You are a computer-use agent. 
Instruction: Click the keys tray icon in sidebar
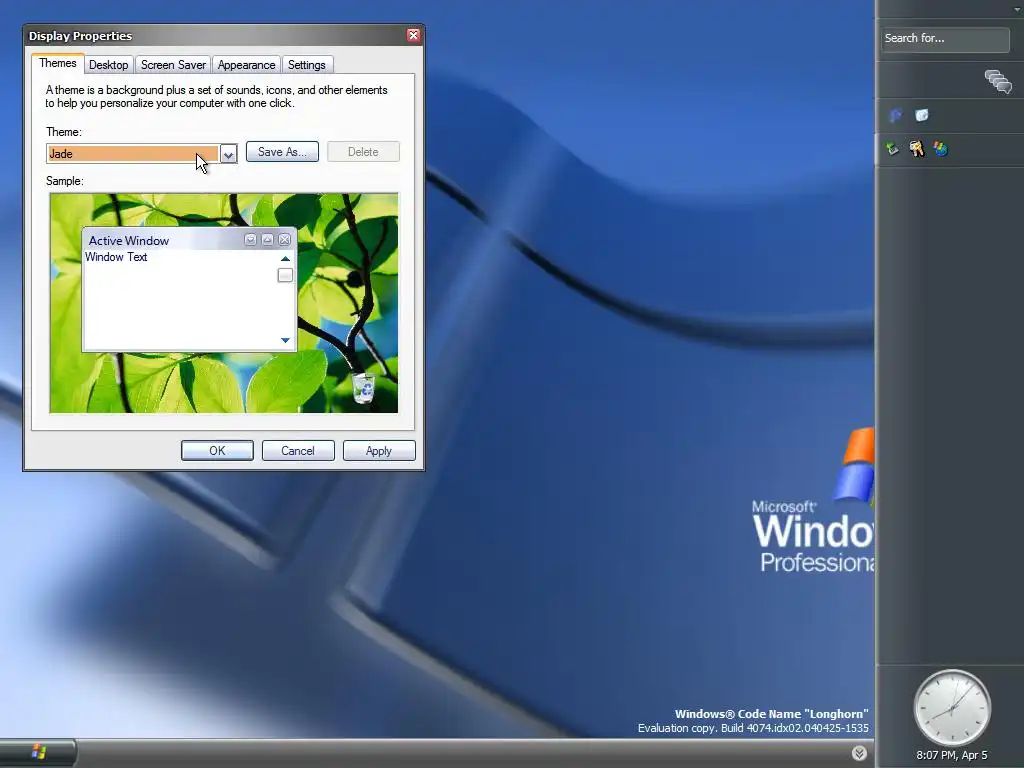916,149
